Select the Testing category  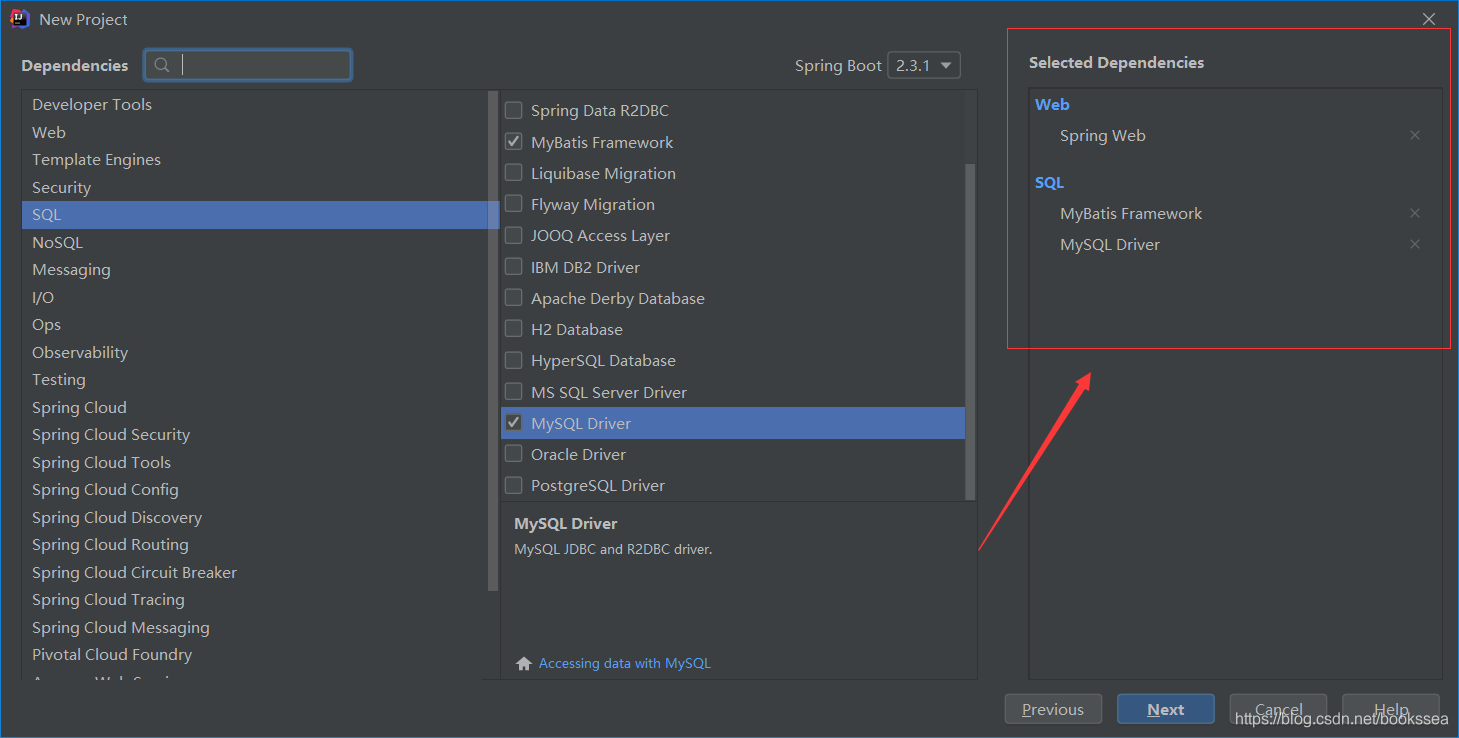254,379
